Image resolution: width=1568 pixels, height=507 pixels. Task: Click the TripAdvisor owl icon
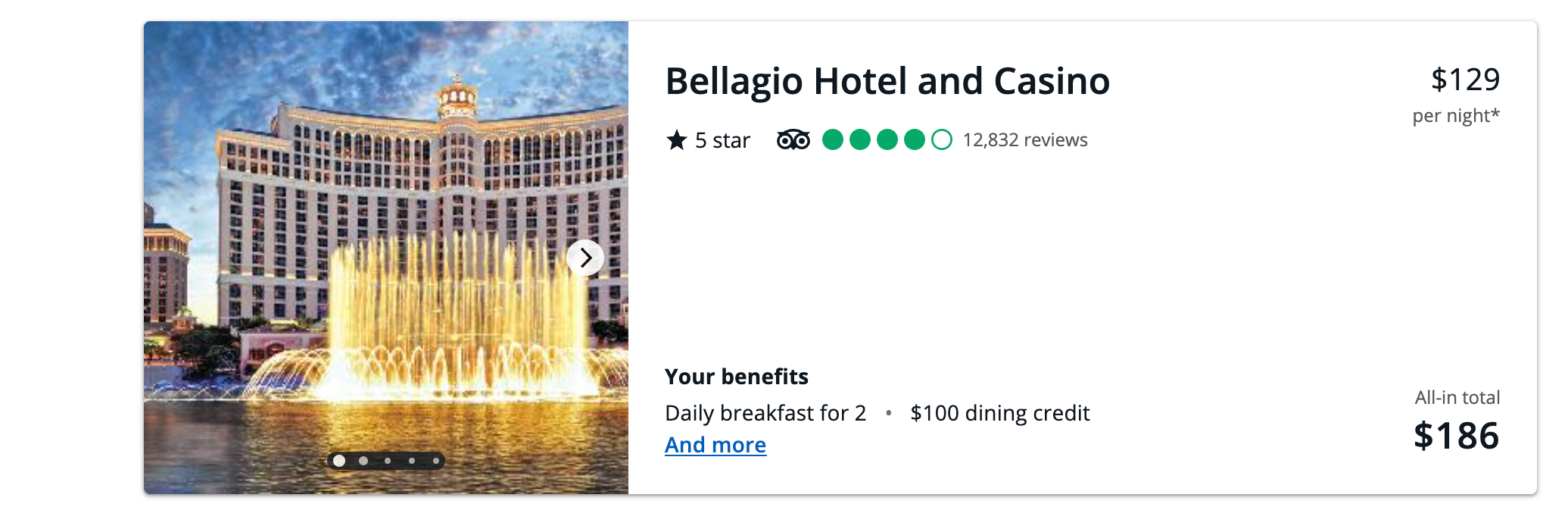tap(792, 139)
